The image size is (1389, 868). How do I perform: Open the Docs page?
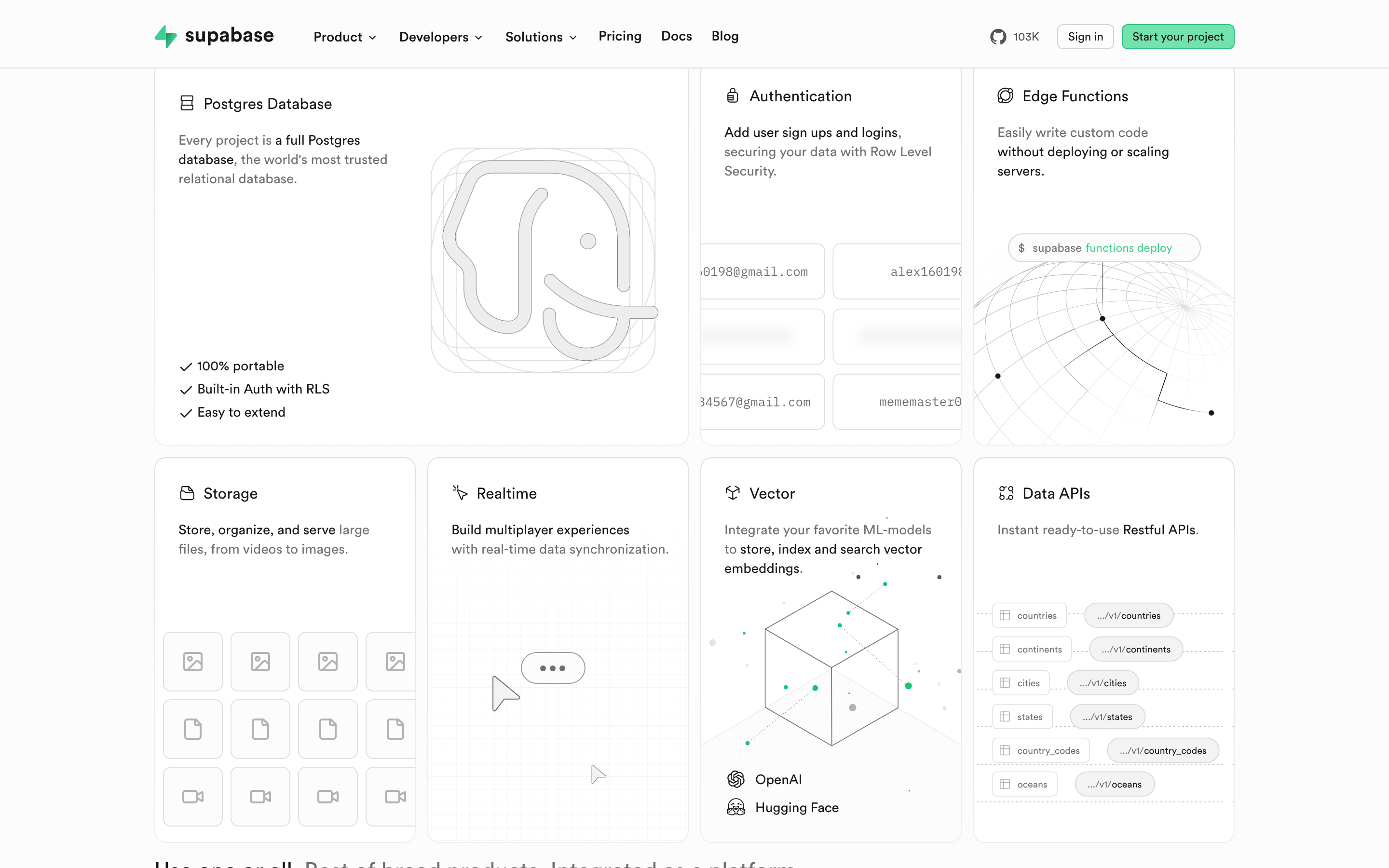pos(676,36)
